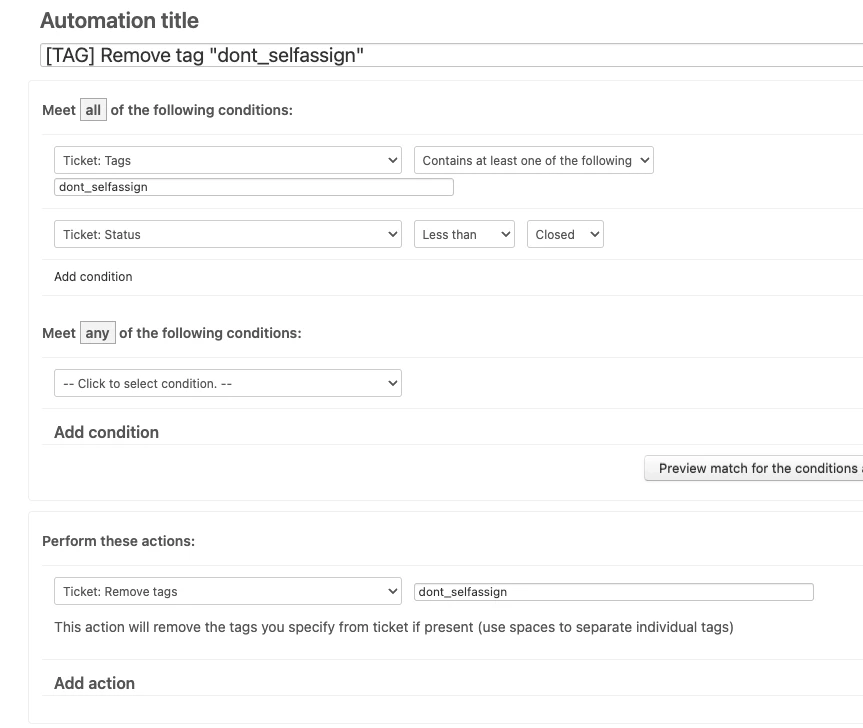Open the "Closed" status value dropdown
The image size is (863, 728).
click(x=565, y=234)
